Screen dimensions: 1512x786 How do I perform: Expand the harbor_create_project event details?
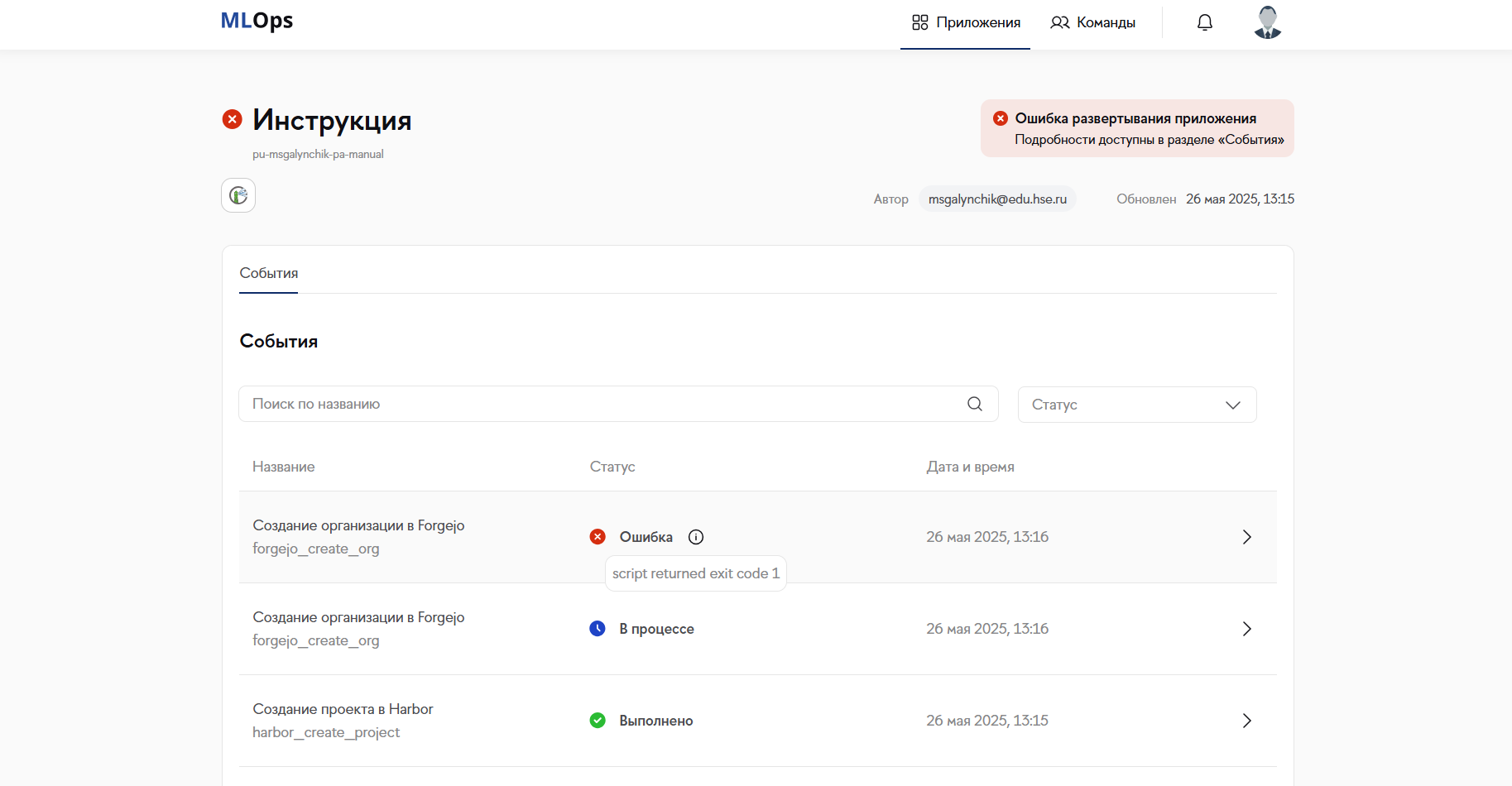click(x=1246, y=721)
